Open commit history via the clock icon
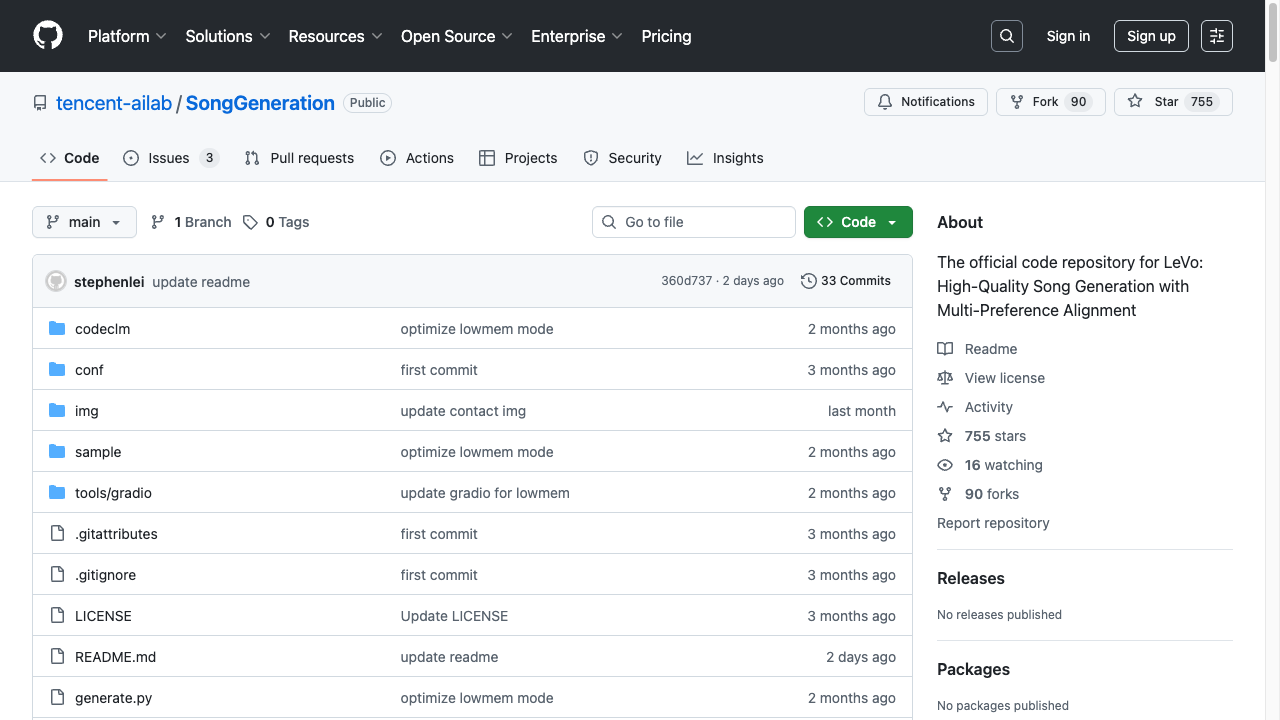Image resolution: width=1280 pixels, height=720 pixels. (x=809, y=281)
